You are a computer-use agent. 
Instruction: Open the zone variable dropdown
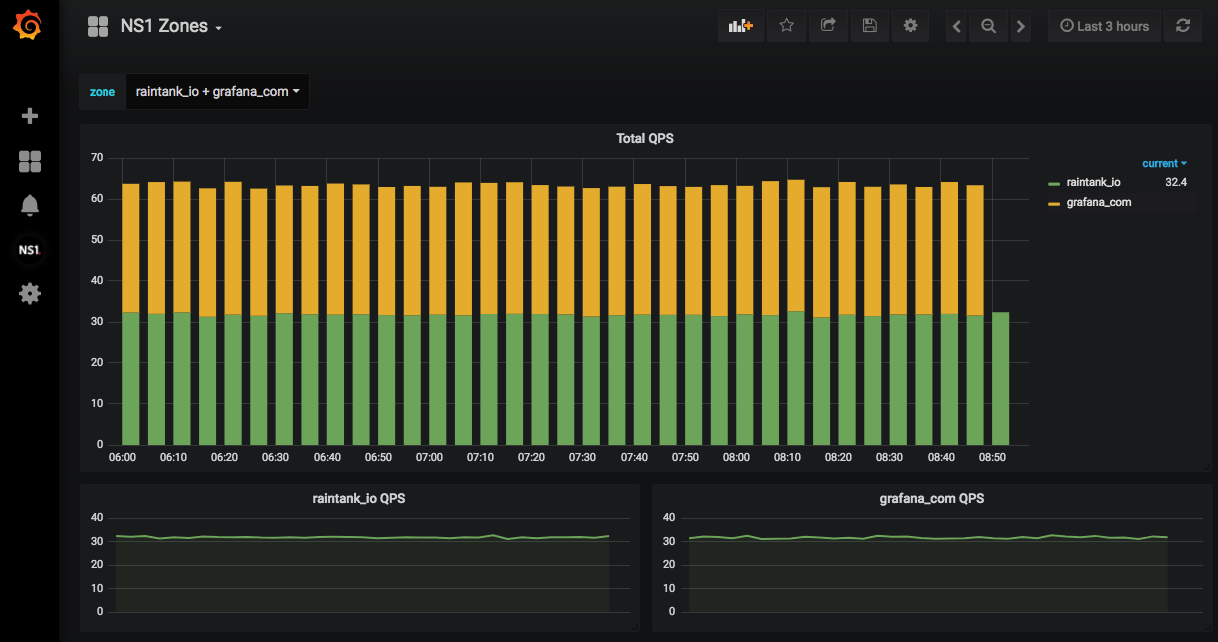[x=218, y=91]
